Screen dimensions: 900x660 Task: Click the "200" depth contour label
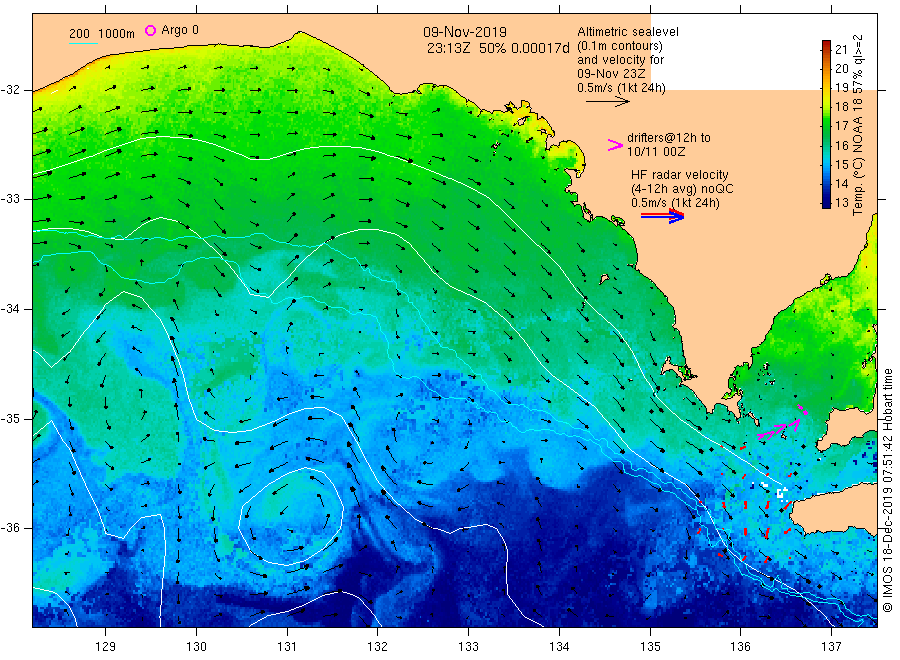79,34
